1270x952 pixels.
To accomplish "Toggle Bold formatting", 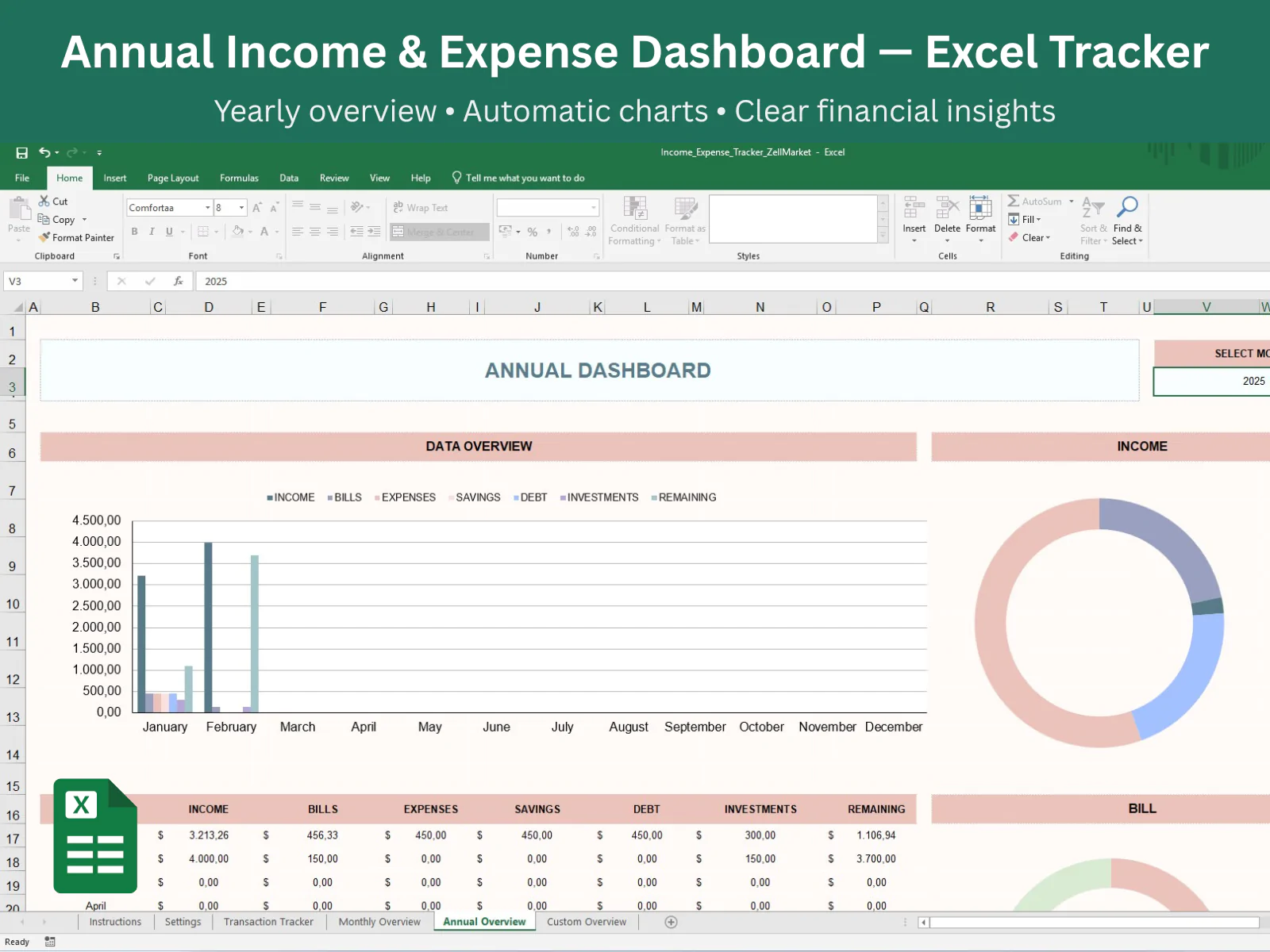I will [x=134, y=232].
